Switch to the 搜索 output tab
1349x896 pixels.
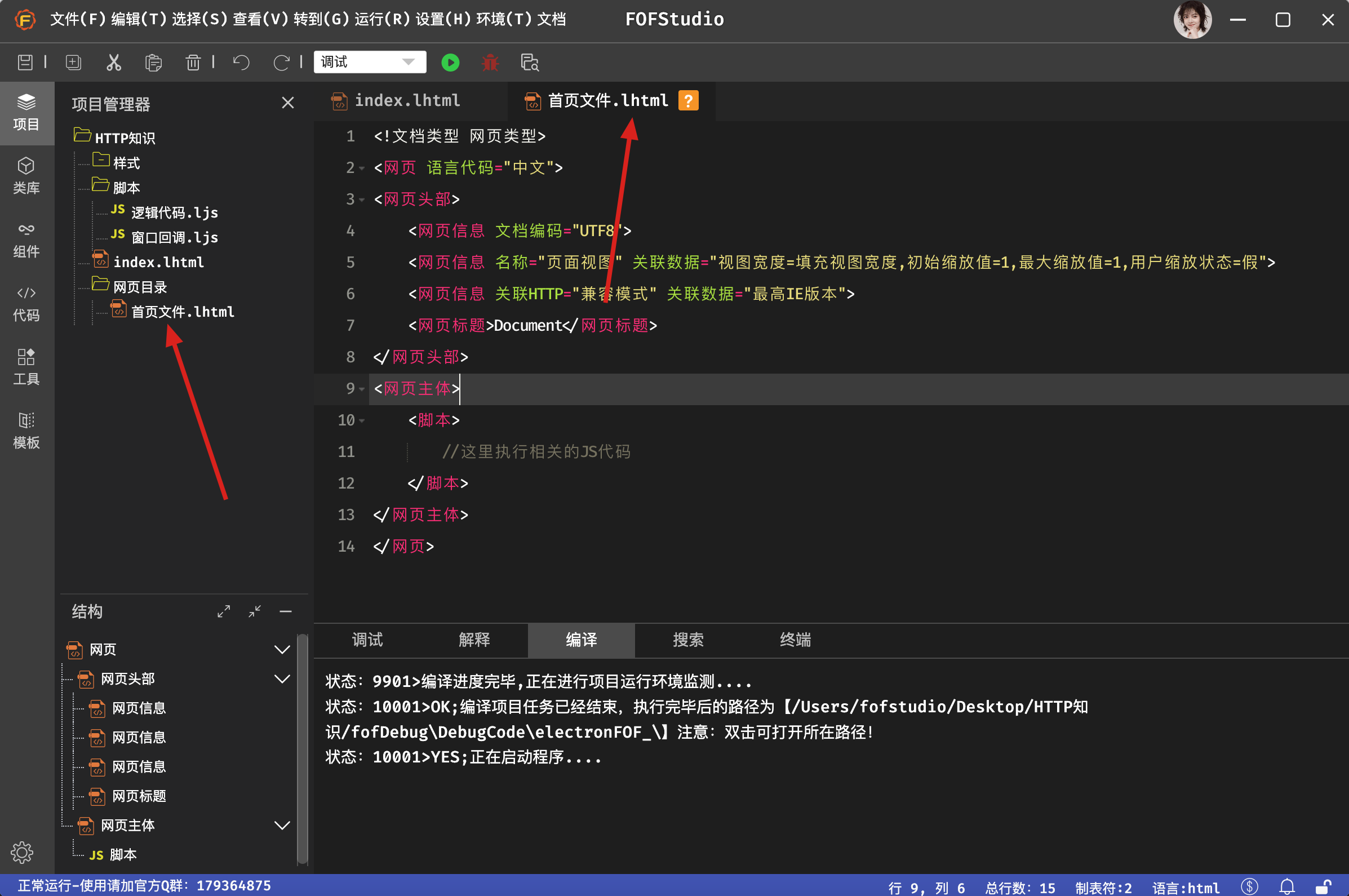pyautogui.click(x=688, y=640)
